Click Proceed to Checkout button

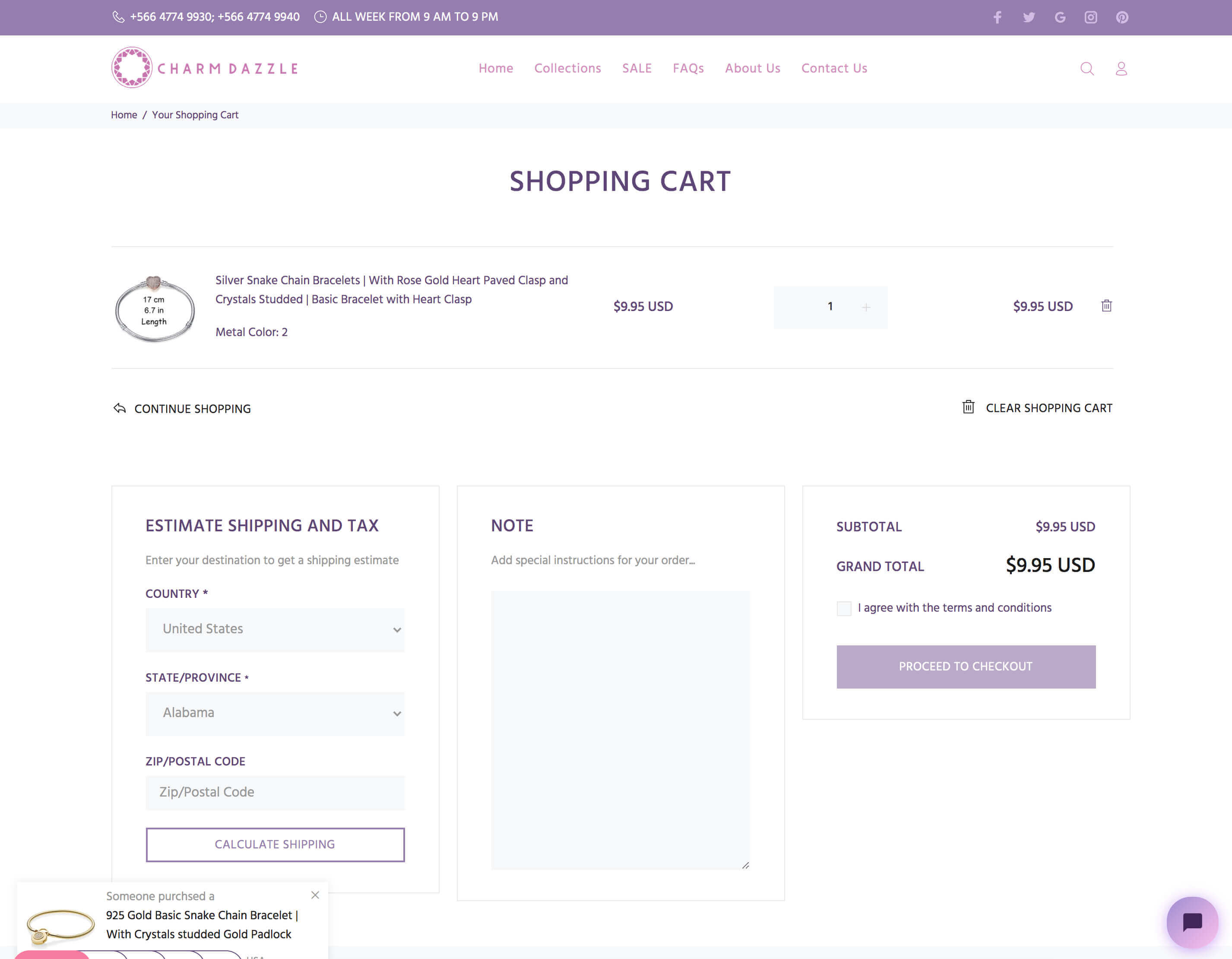965,667
